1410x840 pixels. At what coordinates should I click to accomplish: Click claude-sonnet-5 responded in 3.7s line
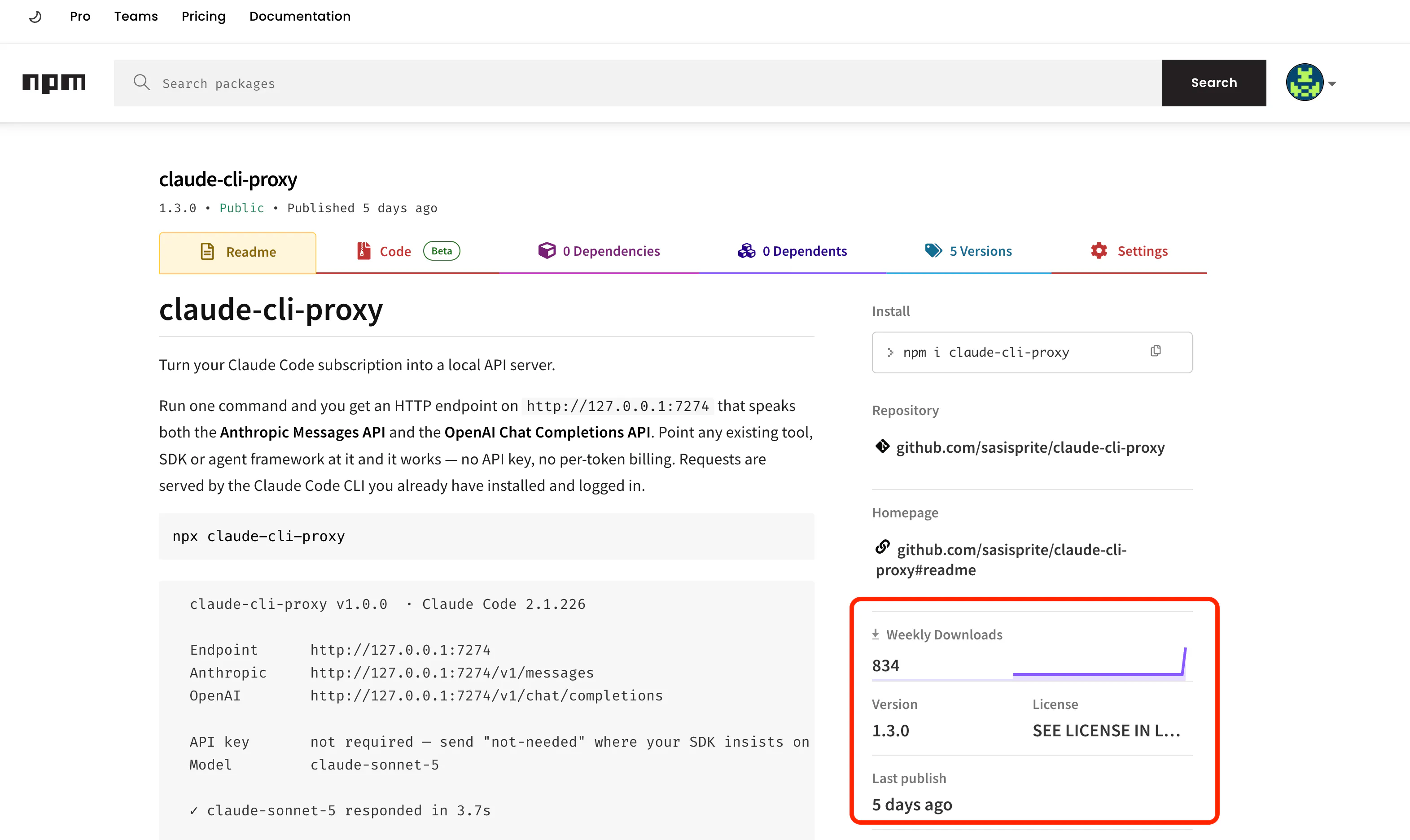(x=340, y=810)
